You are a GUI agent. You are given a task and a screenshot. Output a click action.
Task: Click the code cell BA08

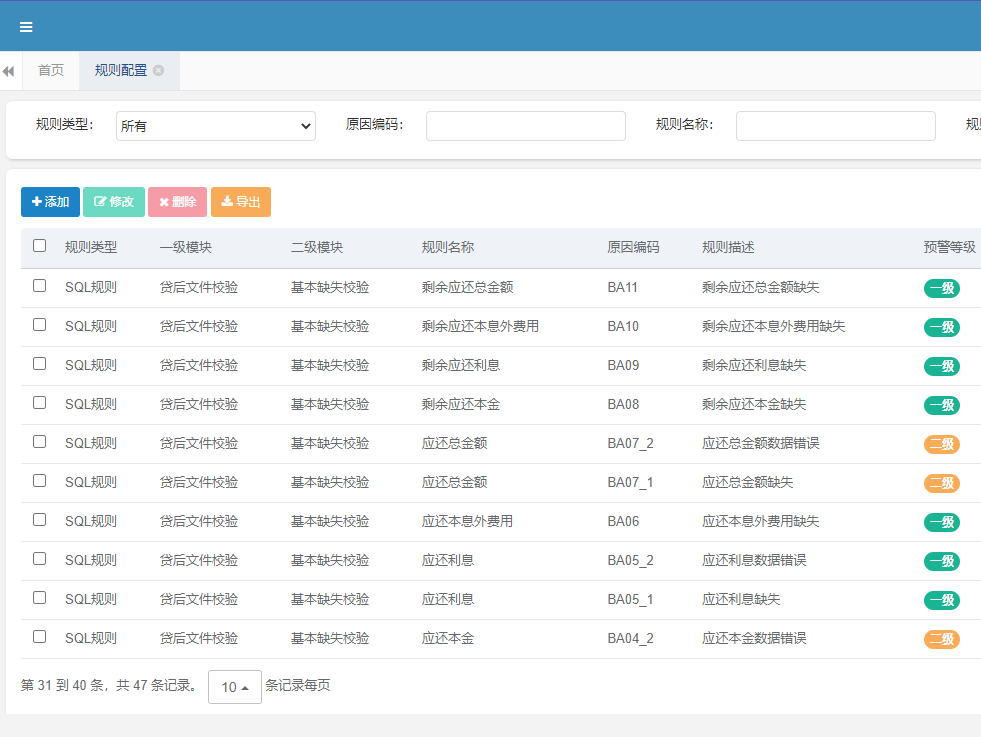click(x=623, y=404)
